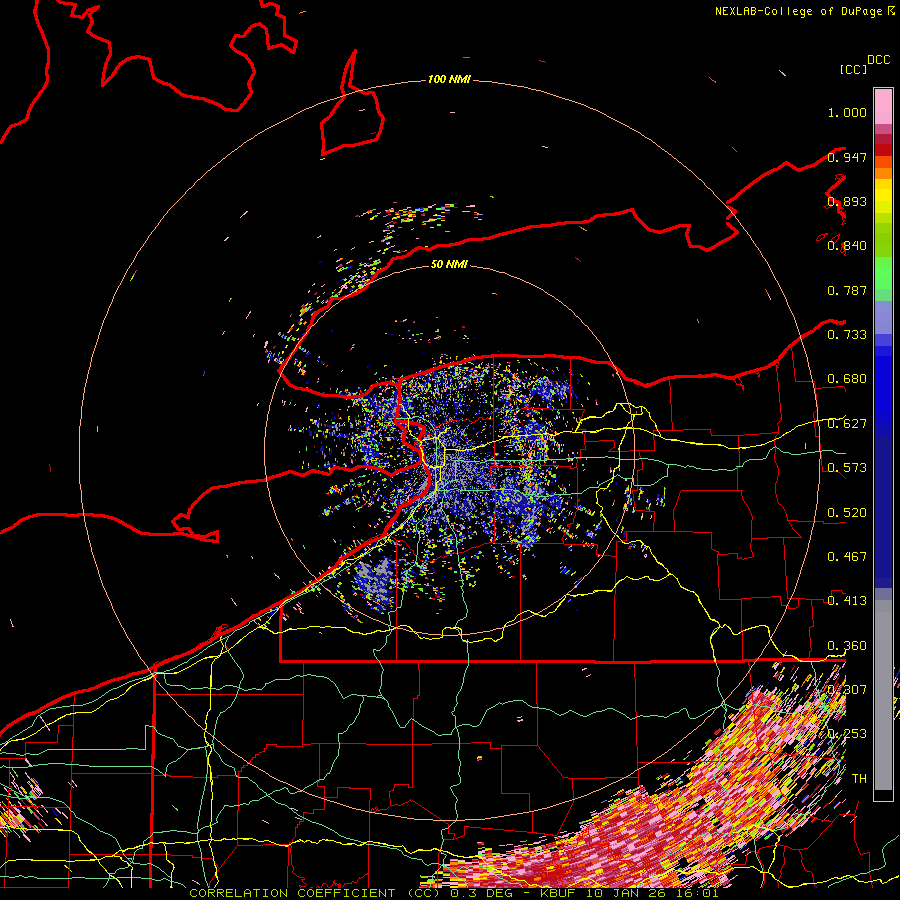The height and width of the screenshot is (900, 900).
Task: Click the TH threshold label on the scale
Action: click(x=859, y=779)
